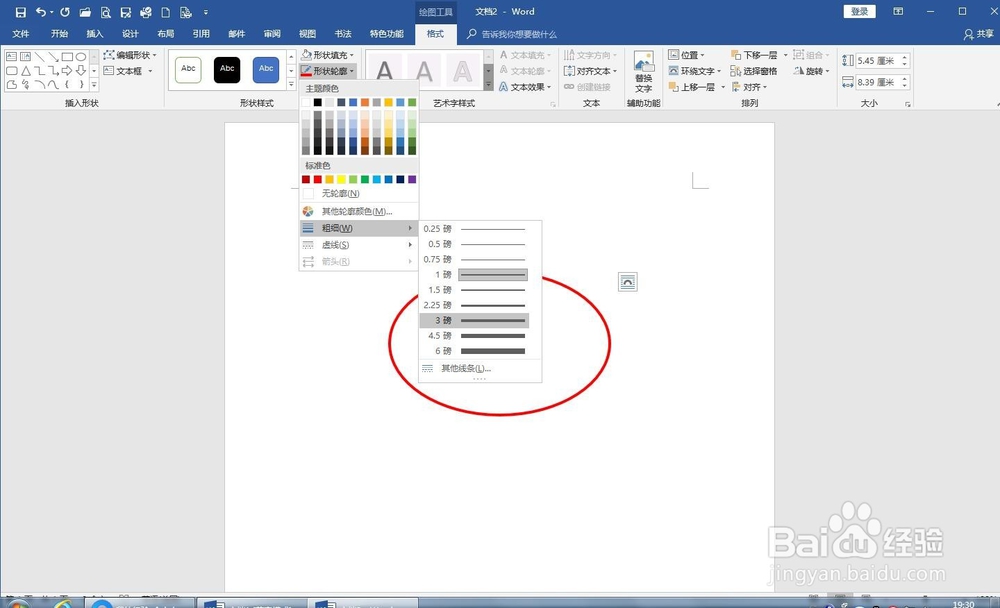Select the freeform shape tool
Viewport: 1000px width, 608px height.
pos(11,84)
